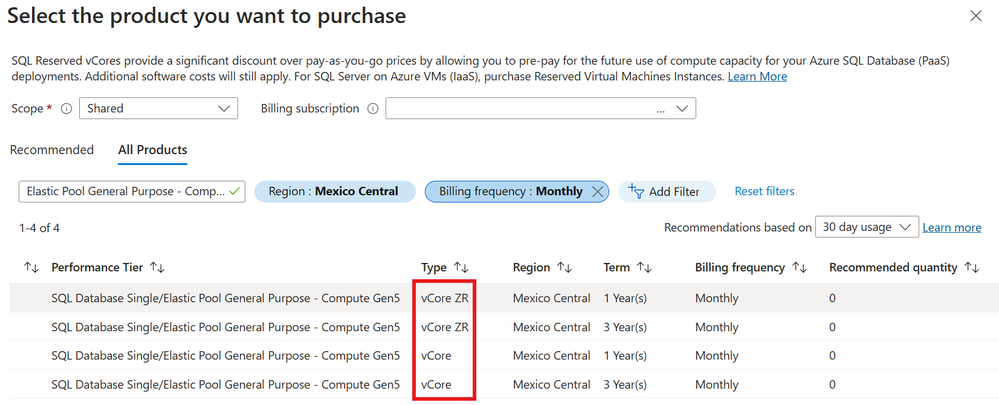Sort by the Region column
The width and height of the screenshot is (999, 405).
(x=564, y=268)
